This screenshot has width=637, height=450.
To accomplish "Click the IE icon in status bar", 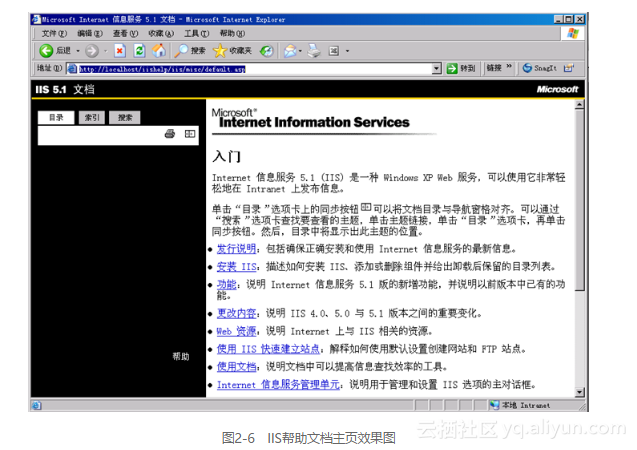I will [x=37, y=405].
